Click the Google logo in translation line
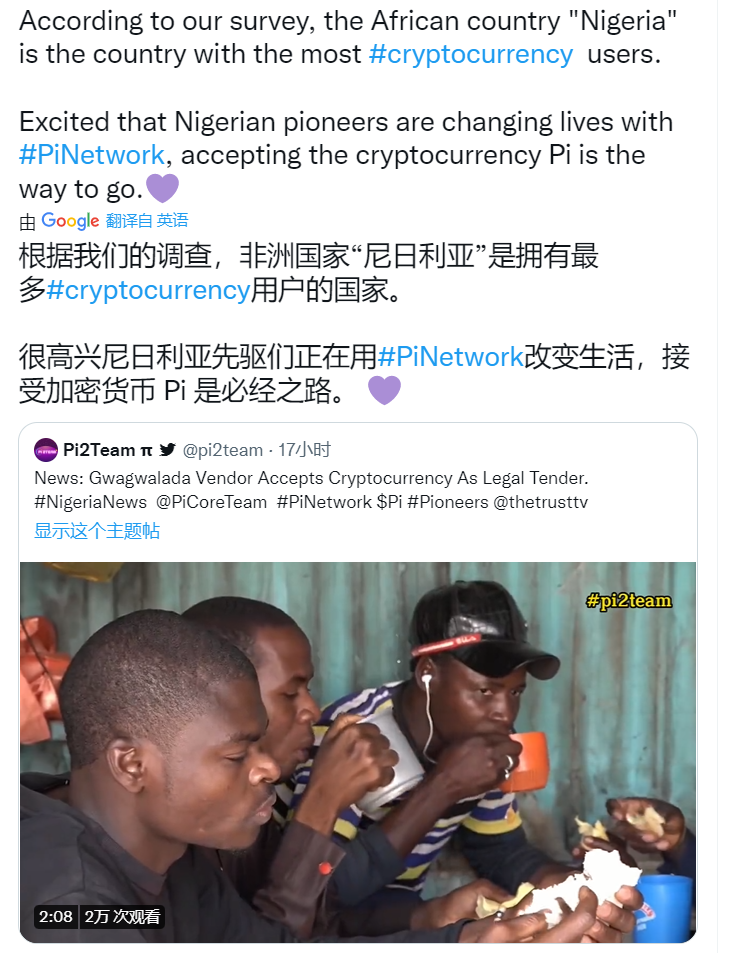 (70, 221)
